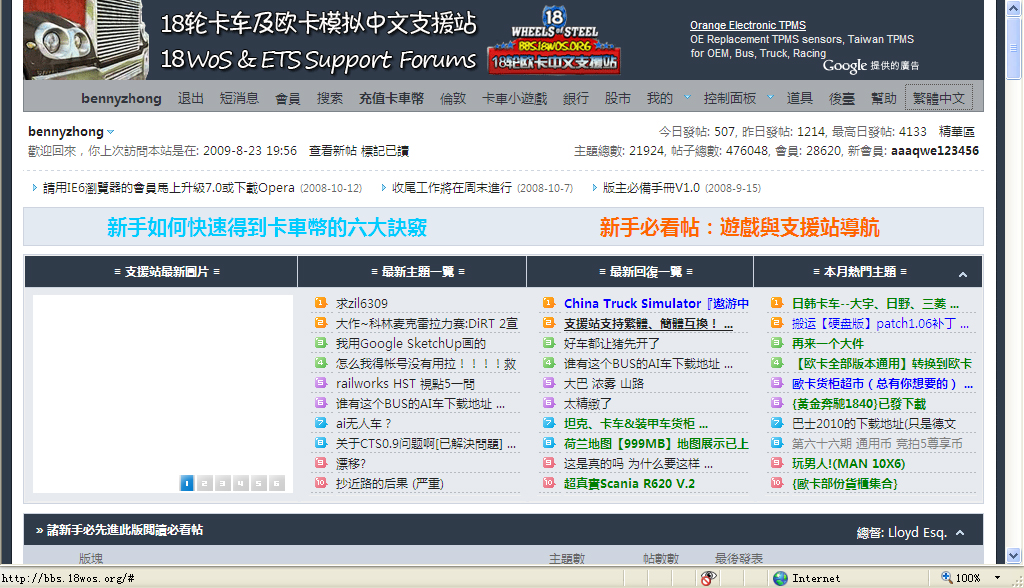The image size is (1024, 588).
Task: Go to 銀行 in the navigation bar
Action: pos(576,98)
